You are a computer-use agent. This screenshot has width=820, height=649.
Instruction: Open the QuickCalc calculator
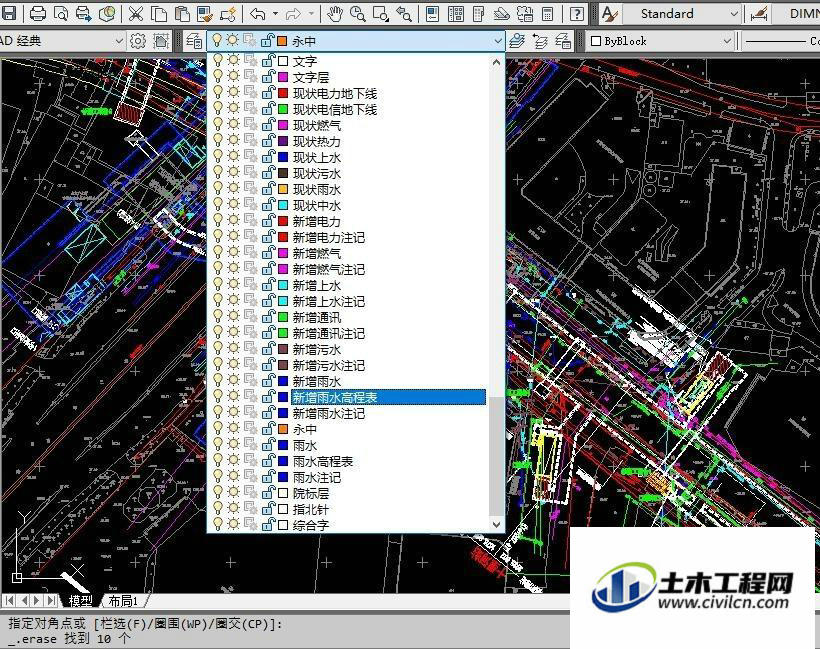point(548,13)
